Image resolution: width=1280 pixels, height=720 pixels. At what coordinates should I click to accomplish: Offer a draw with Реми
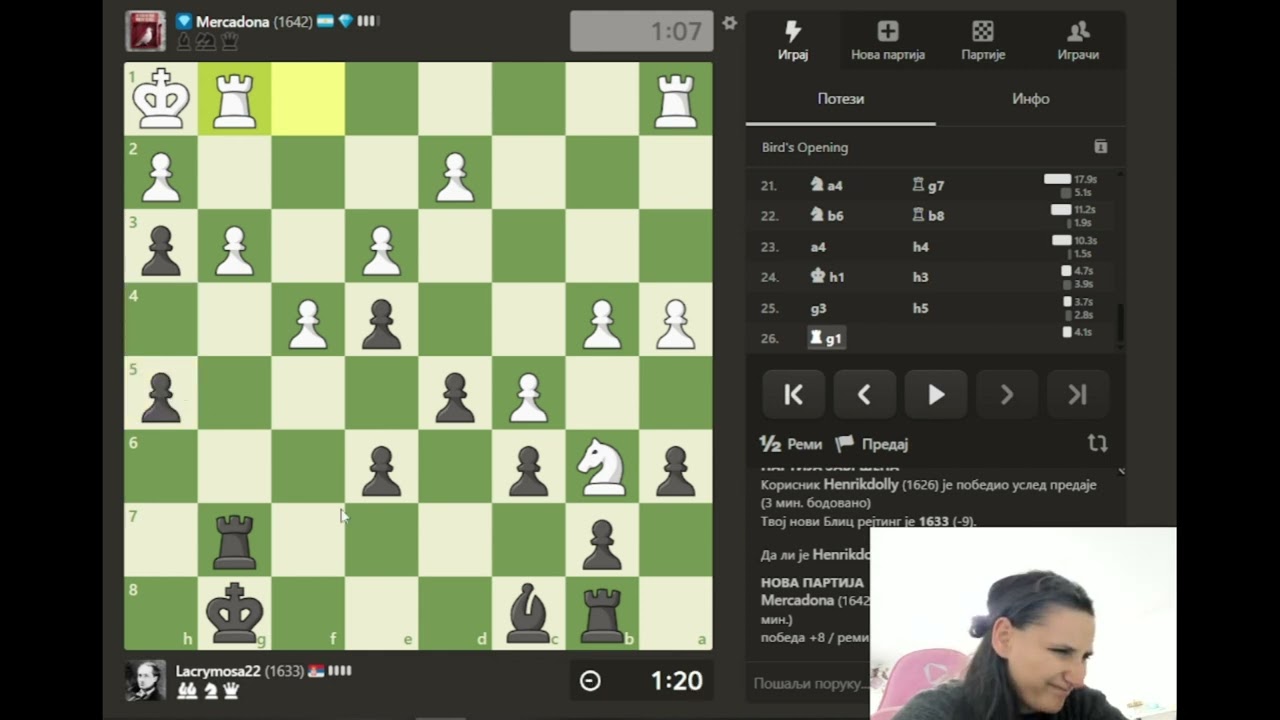click(791, 444)
